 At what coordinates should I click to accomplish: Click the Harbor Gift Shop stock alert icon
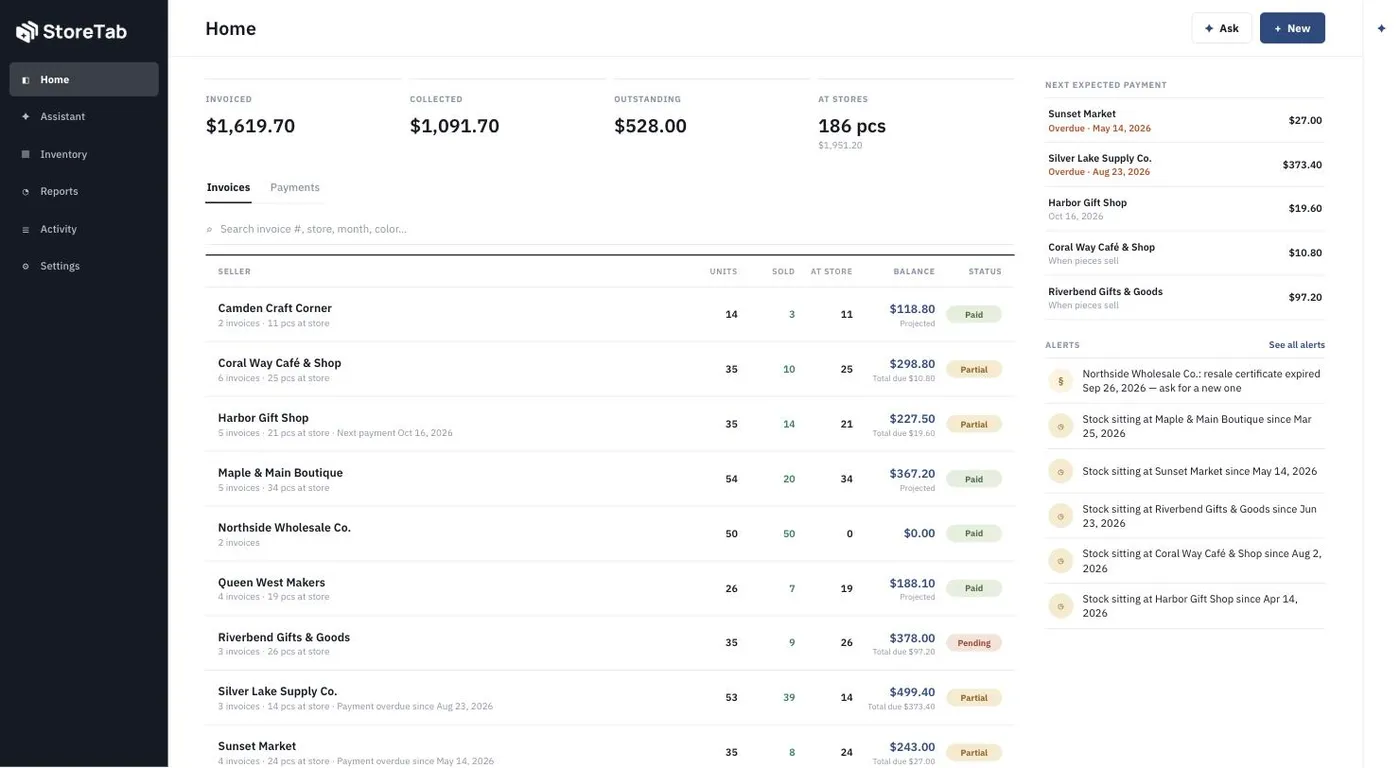point(1061,606)
